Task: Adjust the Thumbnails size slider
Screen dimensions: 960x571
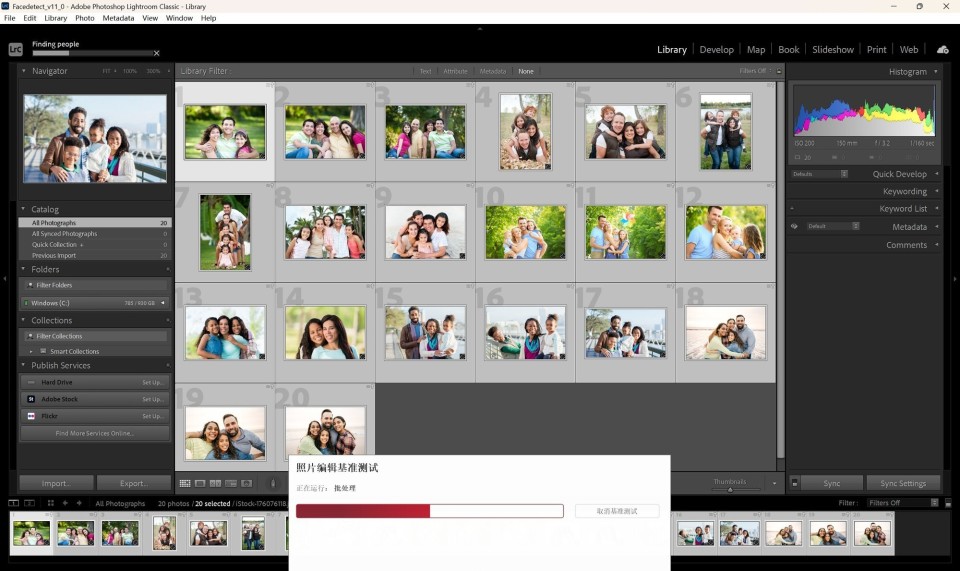Action: 730,489
